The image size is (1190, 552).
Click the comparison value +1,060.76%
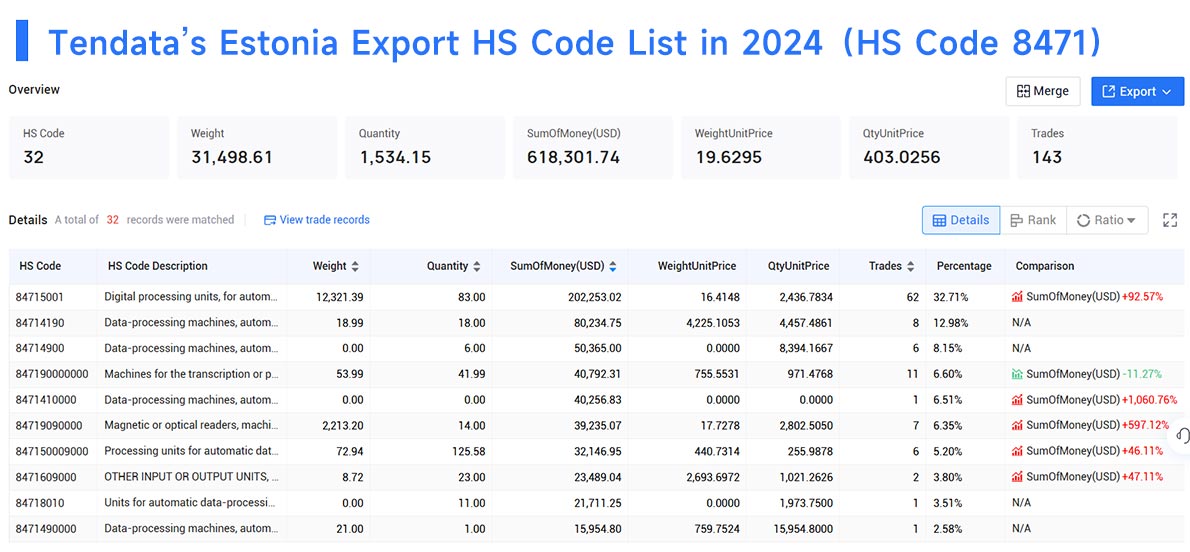tap(1150, 400)
